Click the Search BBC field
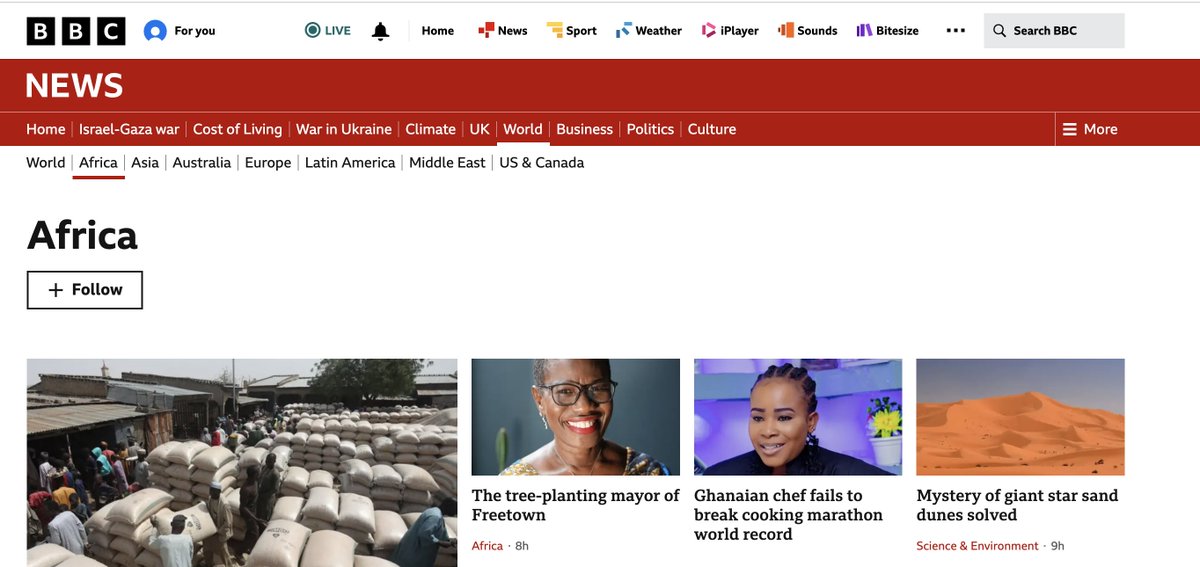1200x567 pixels. tap(1054, 31)
